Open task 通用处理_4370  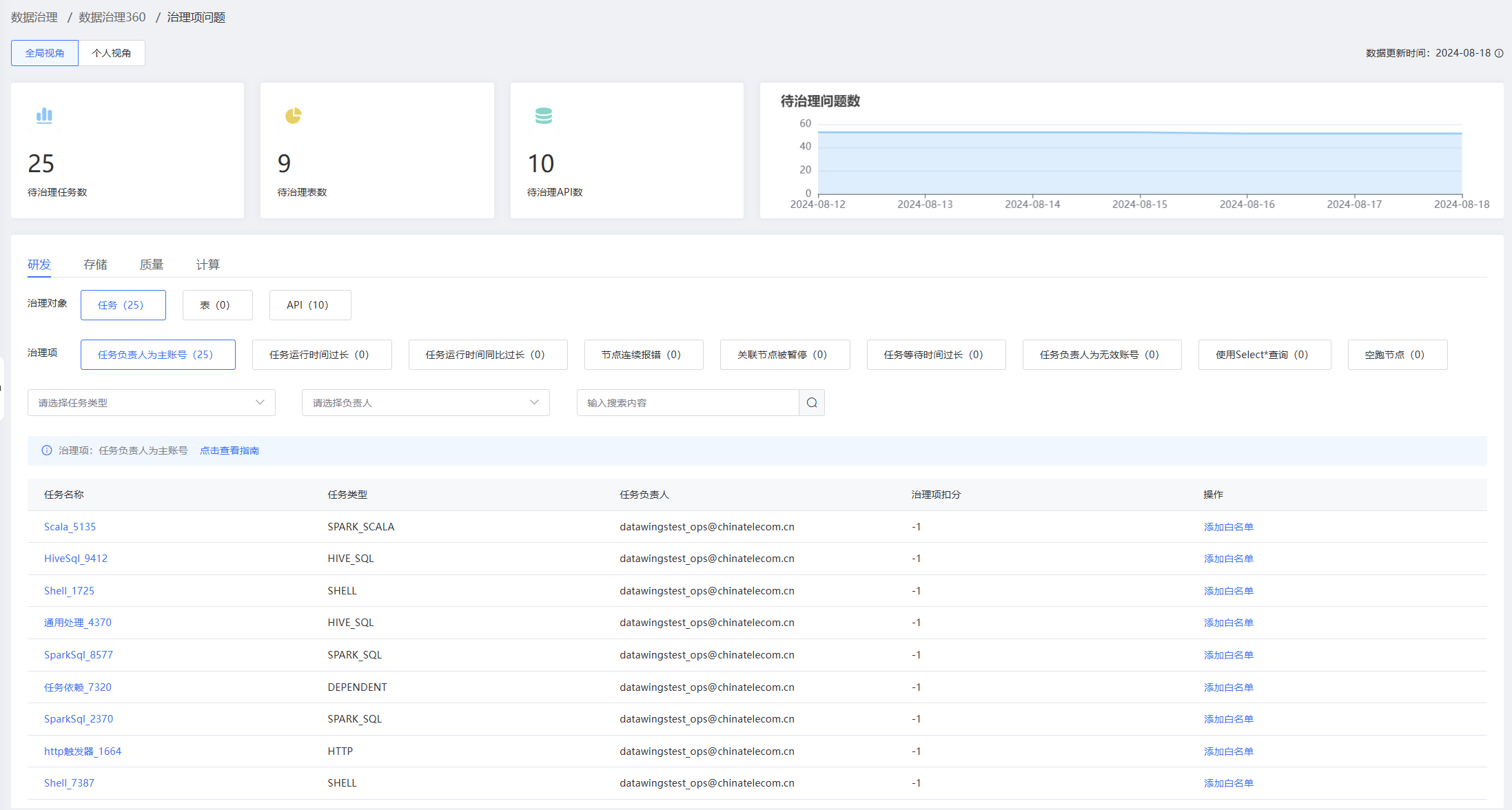78,623
